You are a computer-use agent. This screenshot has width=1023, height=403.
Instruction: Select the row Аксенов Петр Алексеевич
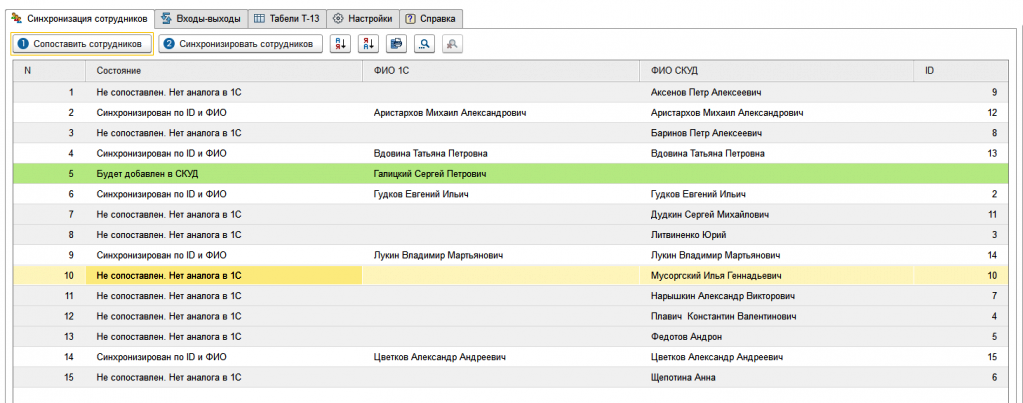[x=510, y=93]
